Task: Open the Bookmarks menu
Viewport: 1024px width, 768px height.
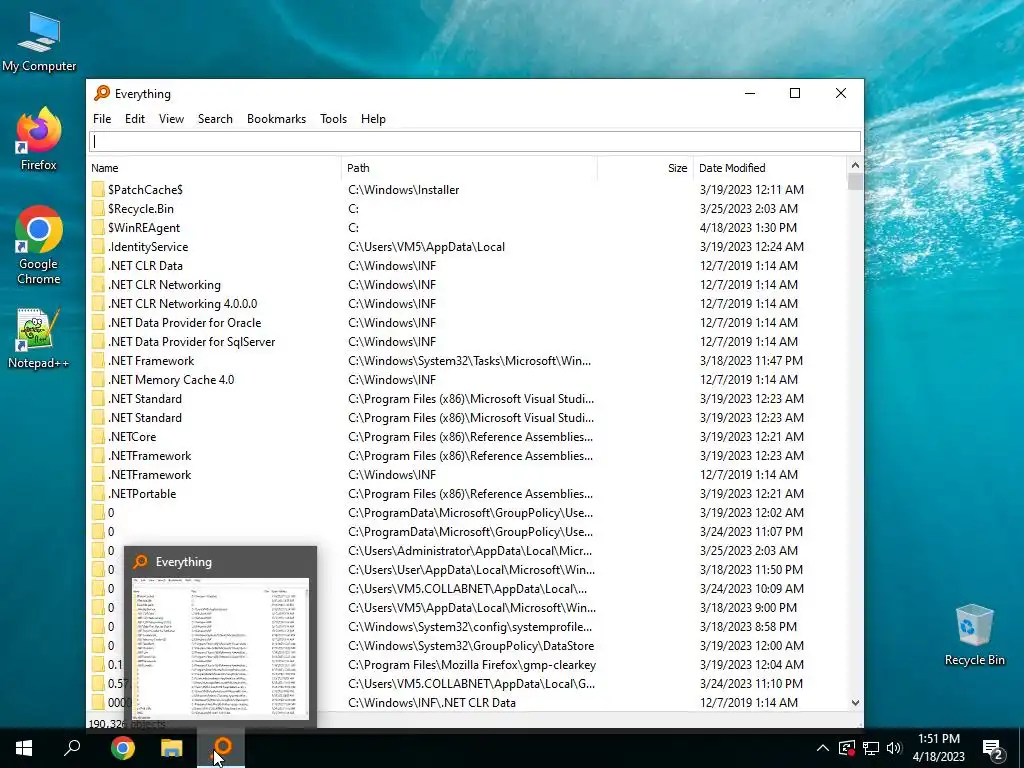Action: click(276, 119)
